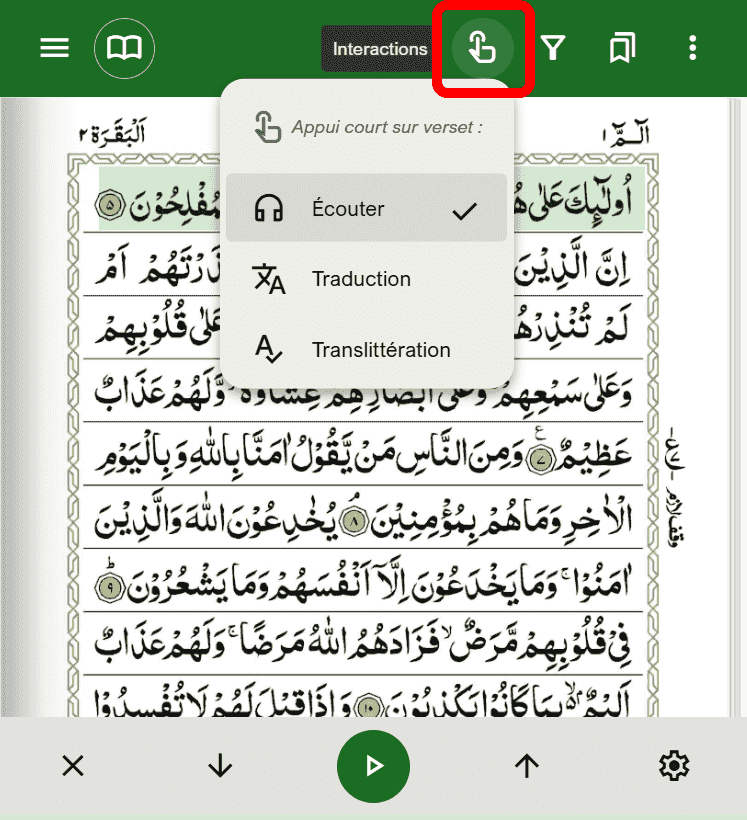
Task: Click the spellcheck icon beside Translittération
Action: click(268, 349)
